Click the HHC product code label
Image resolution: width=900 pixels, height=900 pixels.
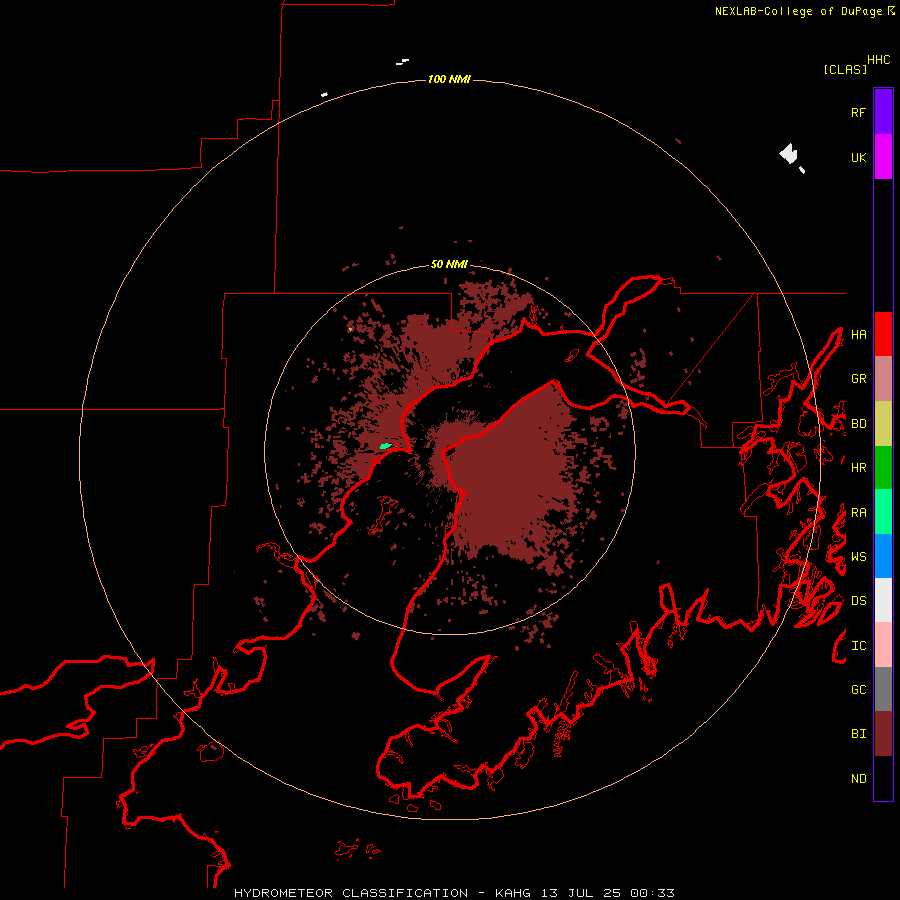tap(878, 60)
